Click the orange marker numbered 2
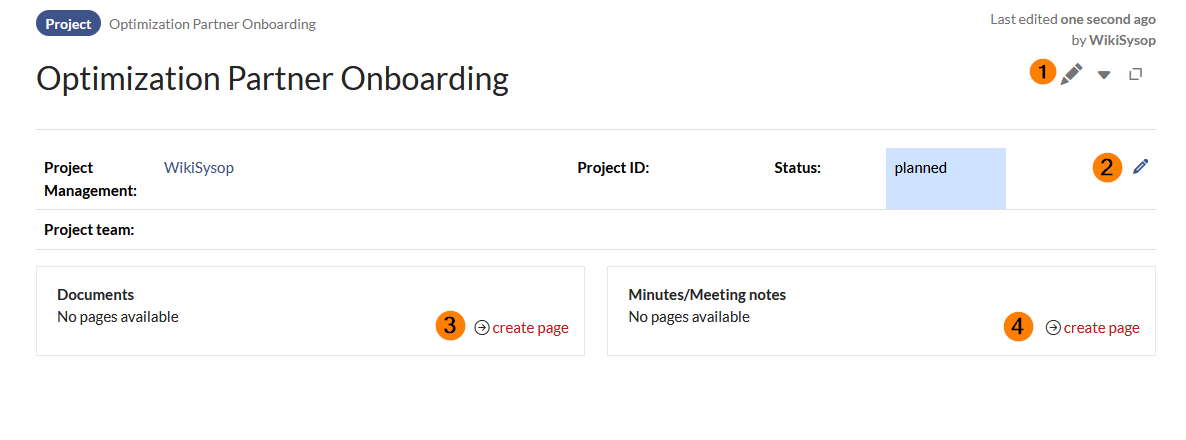The image size is (1186, 440). (x=1107, y=167)
